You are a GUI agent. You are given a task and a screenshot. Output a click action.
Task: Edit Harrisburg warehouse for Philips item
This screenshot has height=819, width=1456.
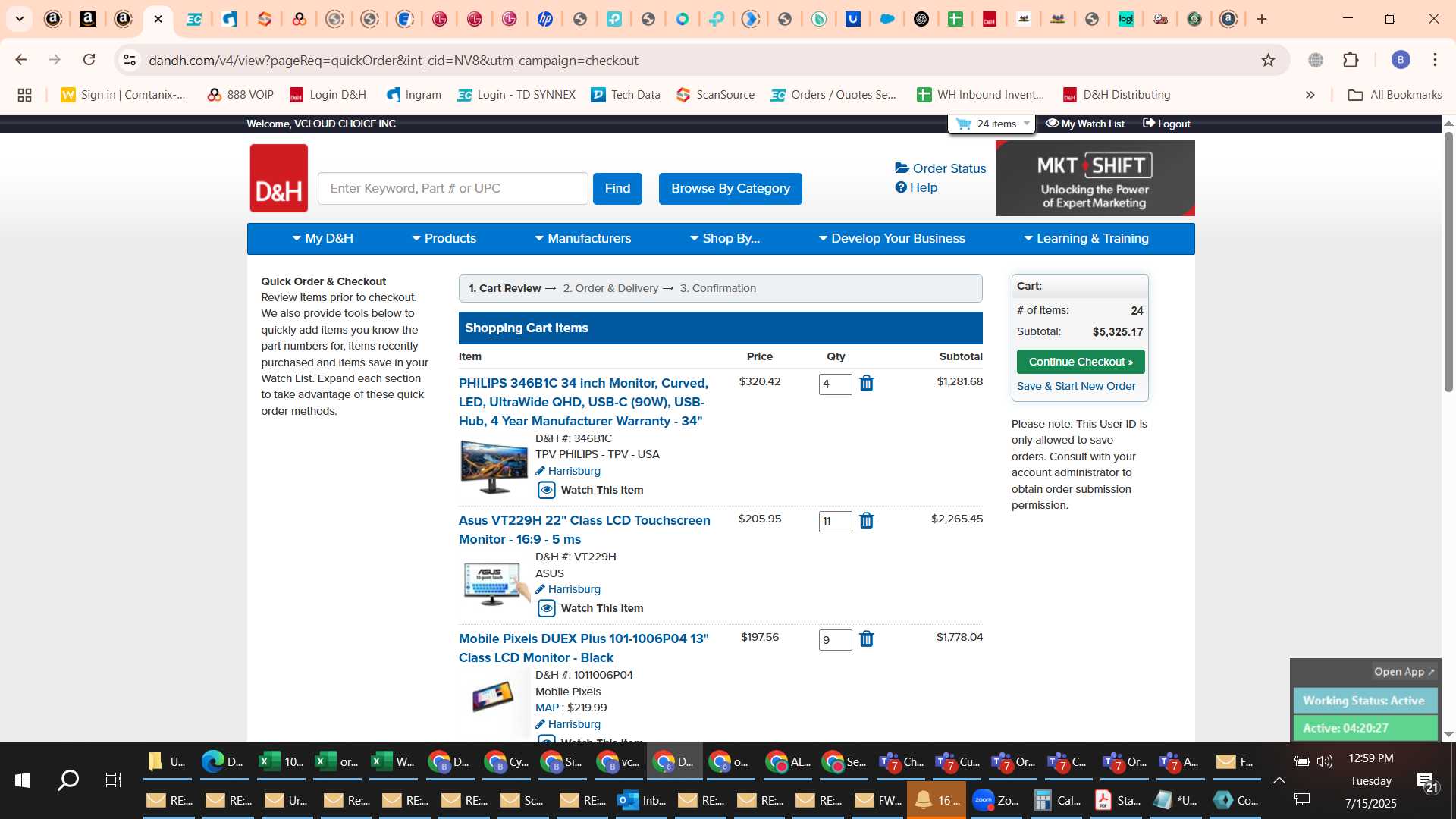pos(568,471)
